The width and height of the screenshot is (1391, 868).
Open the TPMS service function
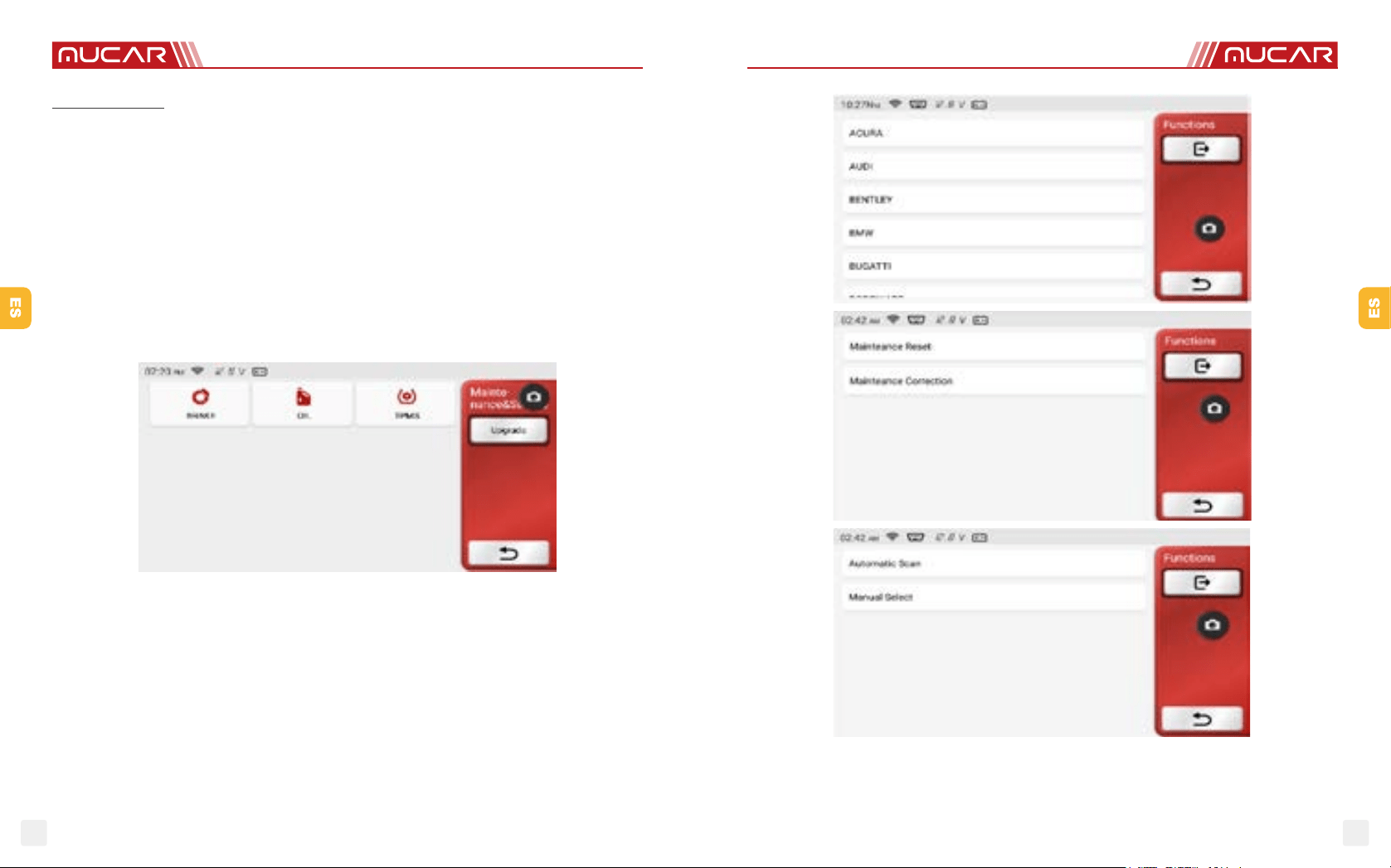point(406,404)
